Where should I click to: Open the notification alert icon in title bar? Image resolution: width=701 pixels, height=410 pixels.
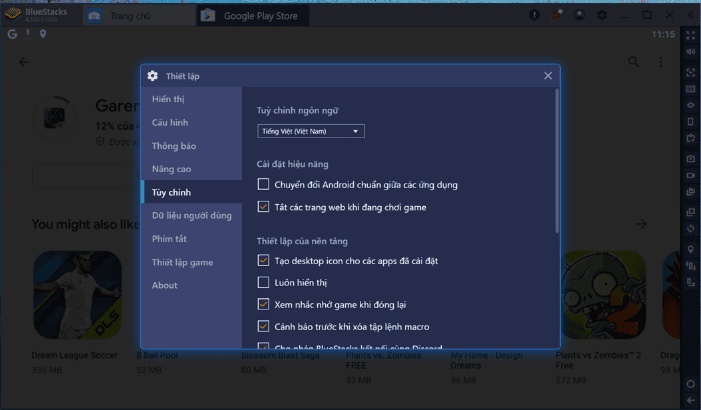(534, 15)
